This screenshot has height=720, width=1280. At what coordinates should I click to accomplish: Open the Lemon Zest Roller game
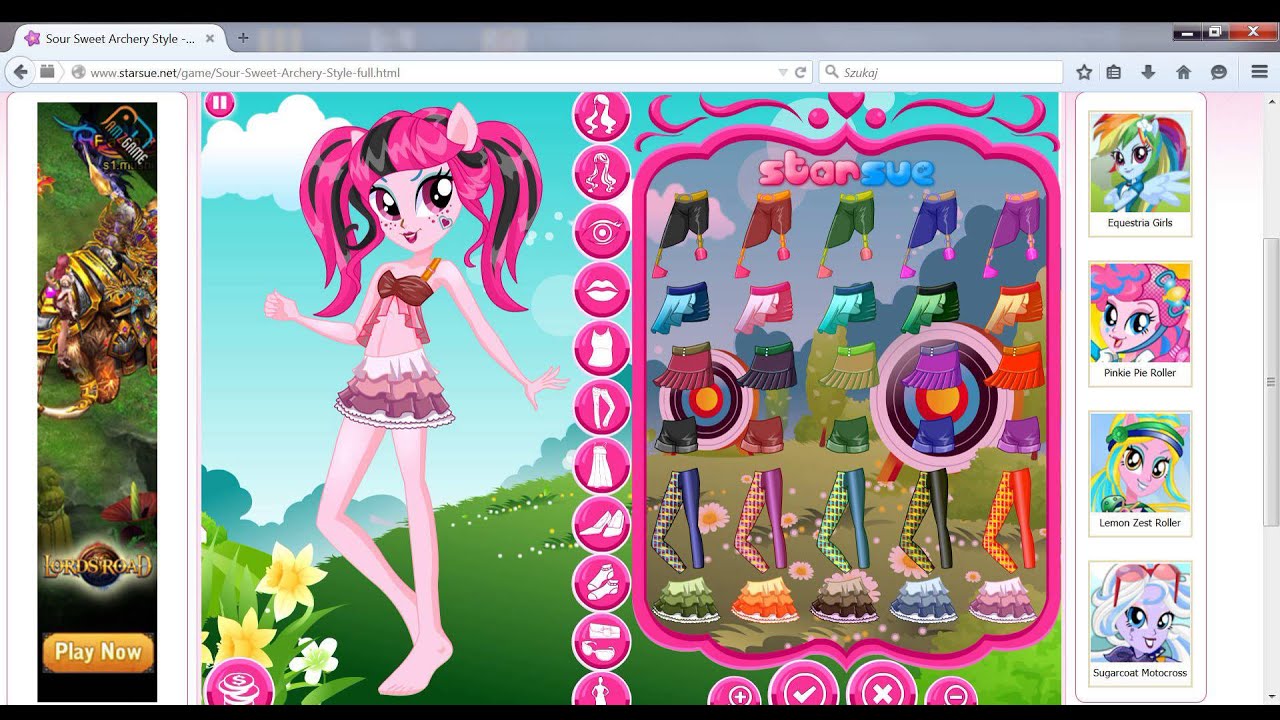(x=1140, y=474)
